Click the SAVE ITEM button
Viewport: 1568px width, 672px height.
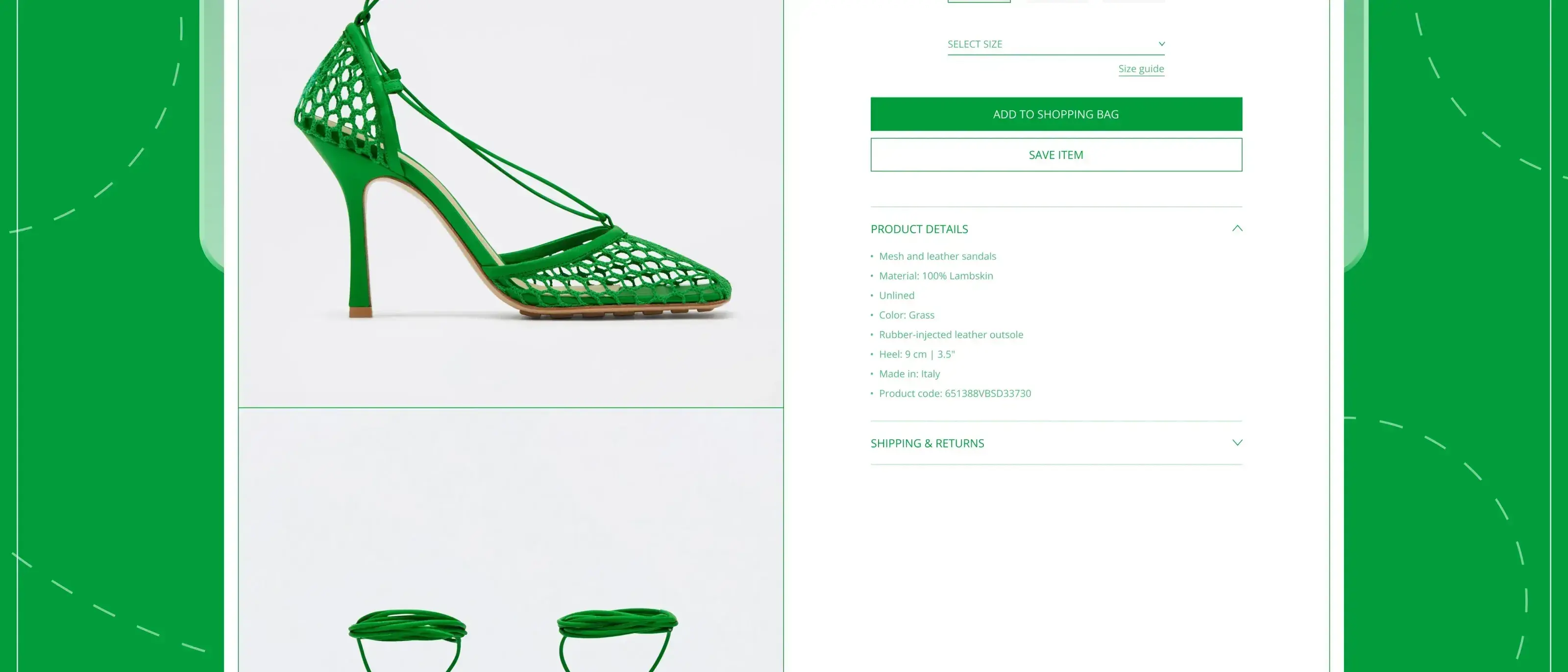point(1055,154)
